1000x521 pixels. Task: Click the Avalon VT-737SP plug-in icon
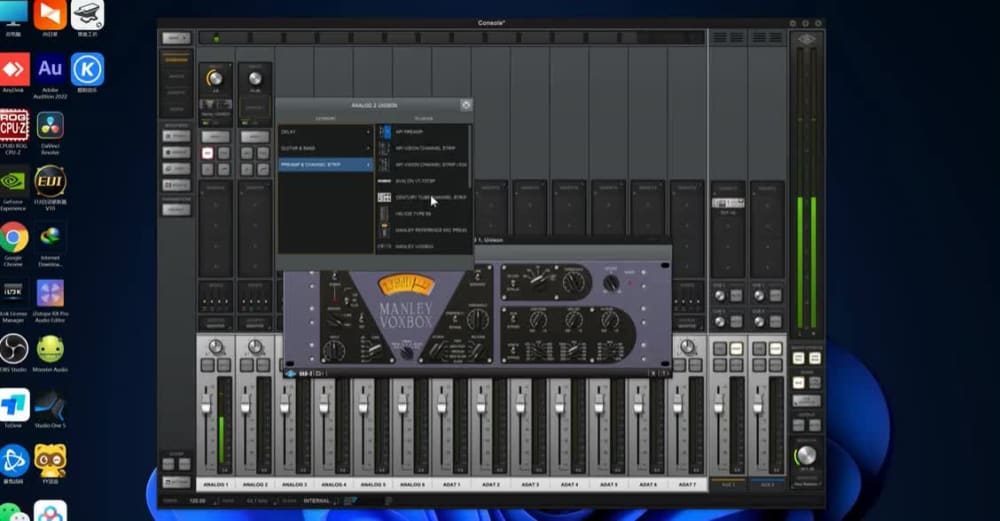385,181
